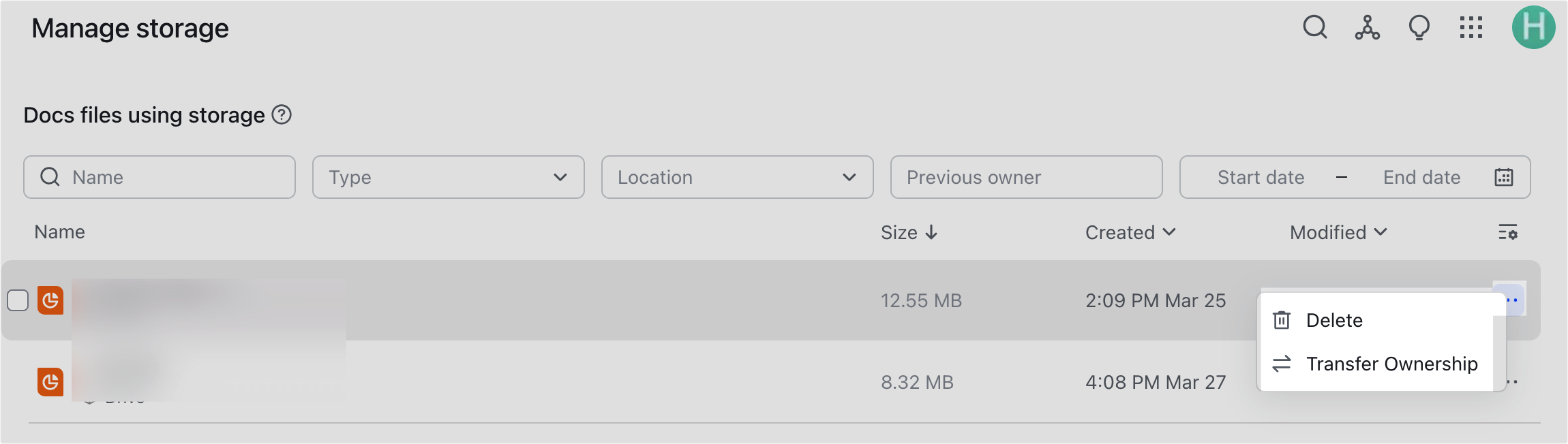Click the organization structure icon
This screenshot has width=1568, height=444.
(x=1367, y=29)
